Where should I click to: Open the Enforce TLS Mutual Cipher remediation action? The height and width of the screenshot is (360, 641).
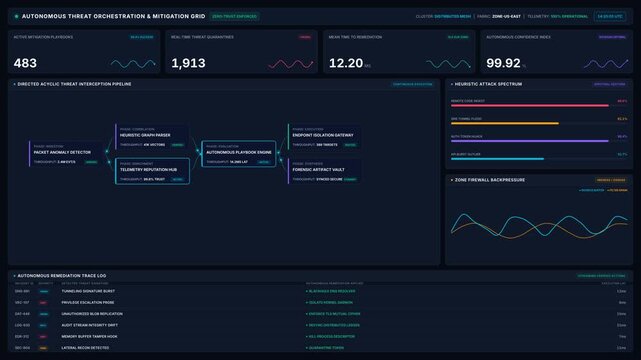click(333, 314)
